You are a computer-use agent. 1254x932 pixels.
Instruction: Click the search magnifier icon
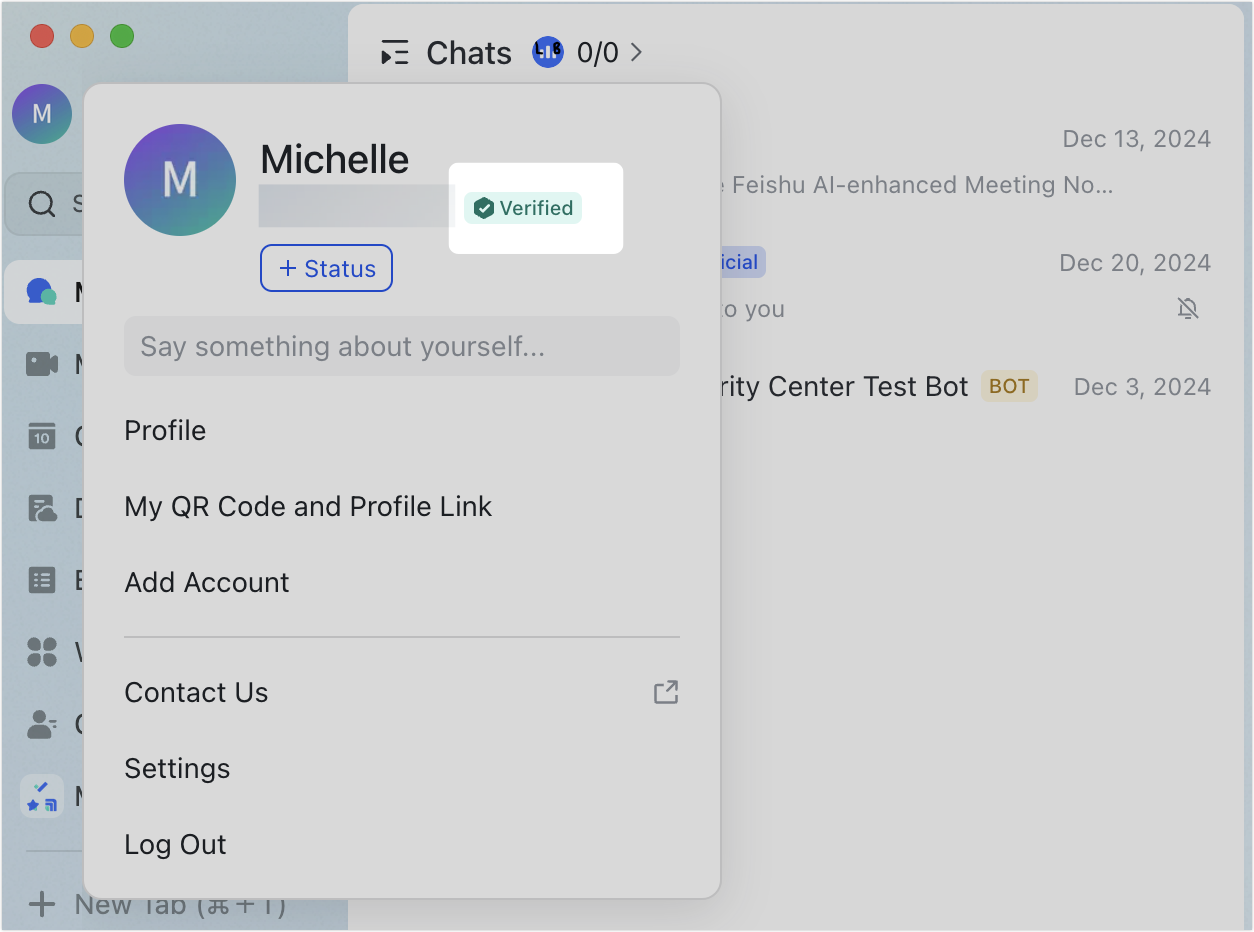(41, 204)
